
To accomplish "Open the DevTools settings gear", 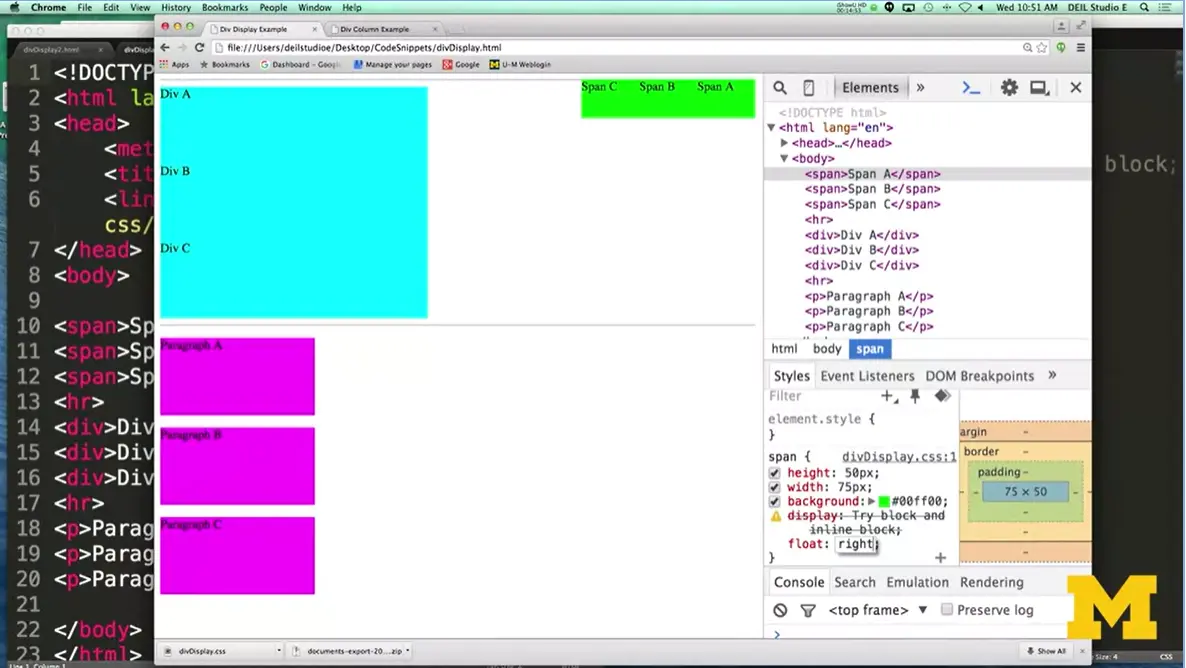I will coord(1009,88).
